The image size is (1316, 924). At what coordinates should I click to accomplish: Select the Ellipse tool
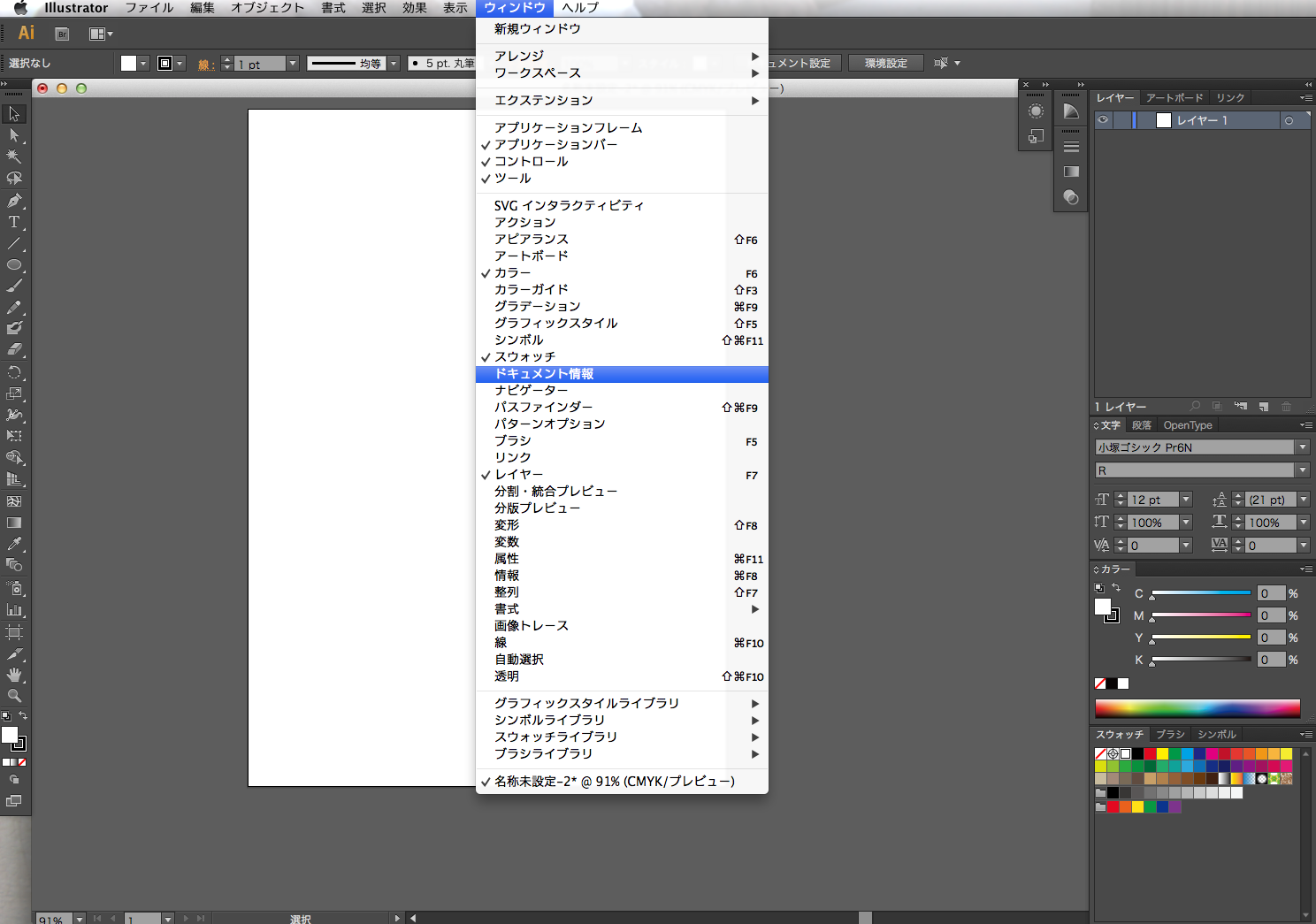click(x=14, y=264)
